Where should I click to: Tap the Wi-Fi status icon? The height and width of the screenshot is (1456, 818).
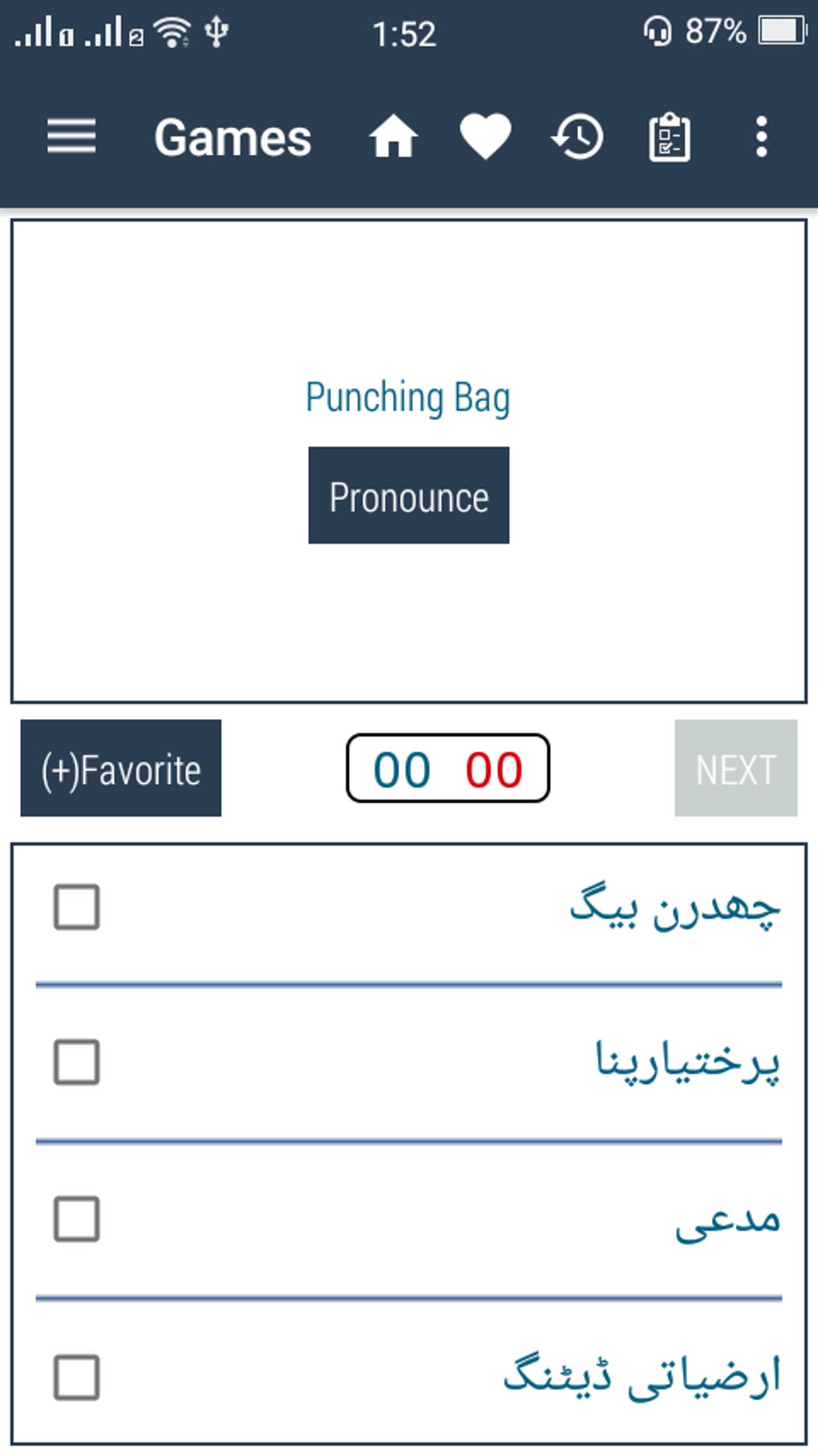172,33
